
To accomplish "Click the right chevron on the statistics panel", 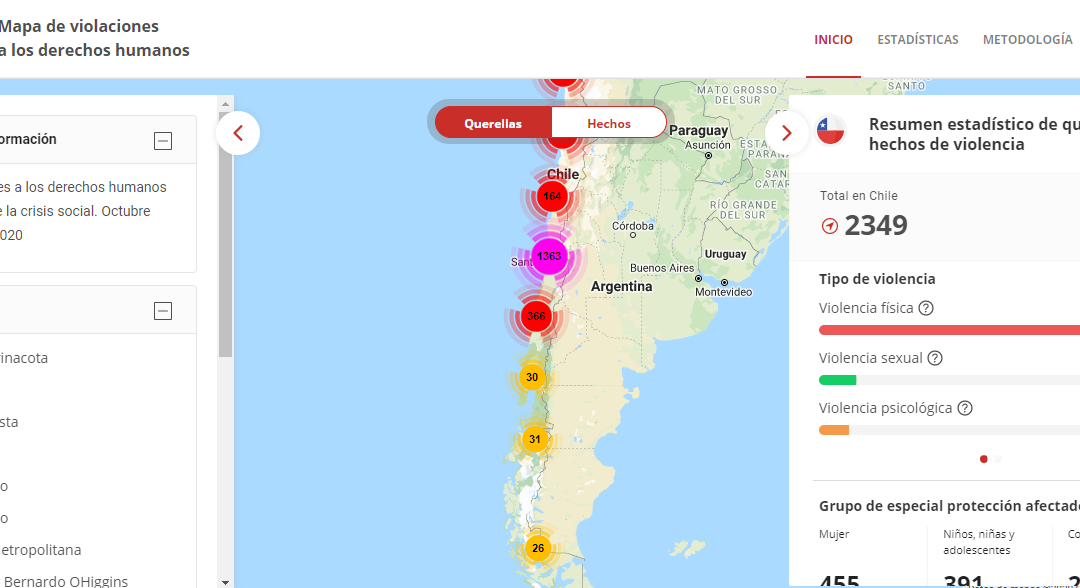I will tap(787, 132).
